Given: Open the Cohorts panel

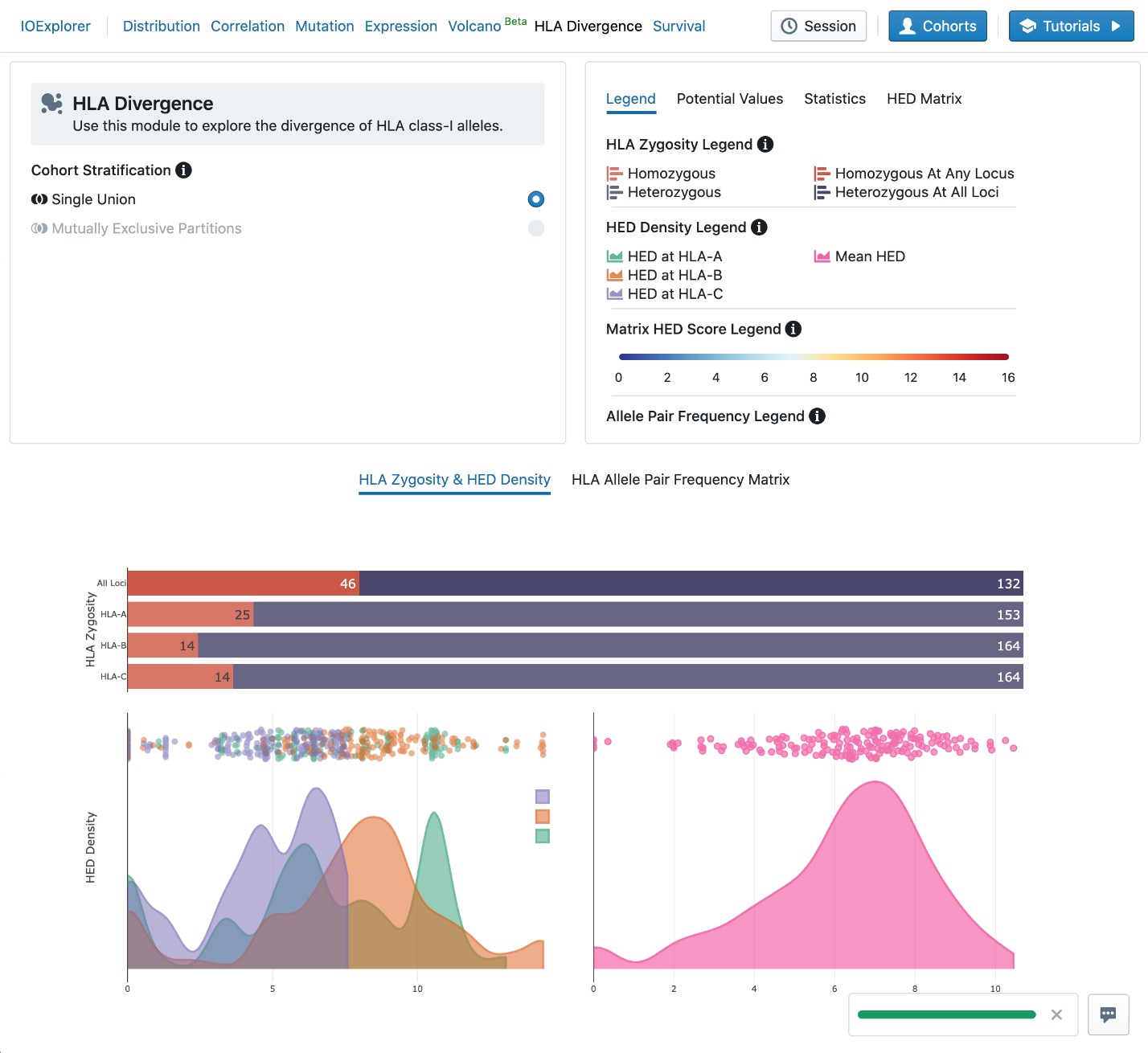Looking at the screenshot, I should 937,27.
